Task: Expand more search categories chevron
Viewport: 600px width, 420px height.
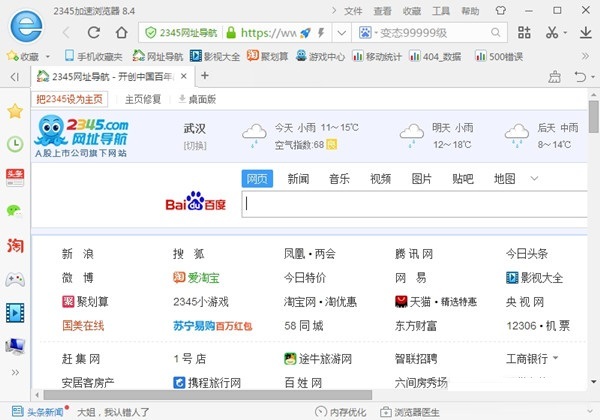Action: (x=534, y=178)
